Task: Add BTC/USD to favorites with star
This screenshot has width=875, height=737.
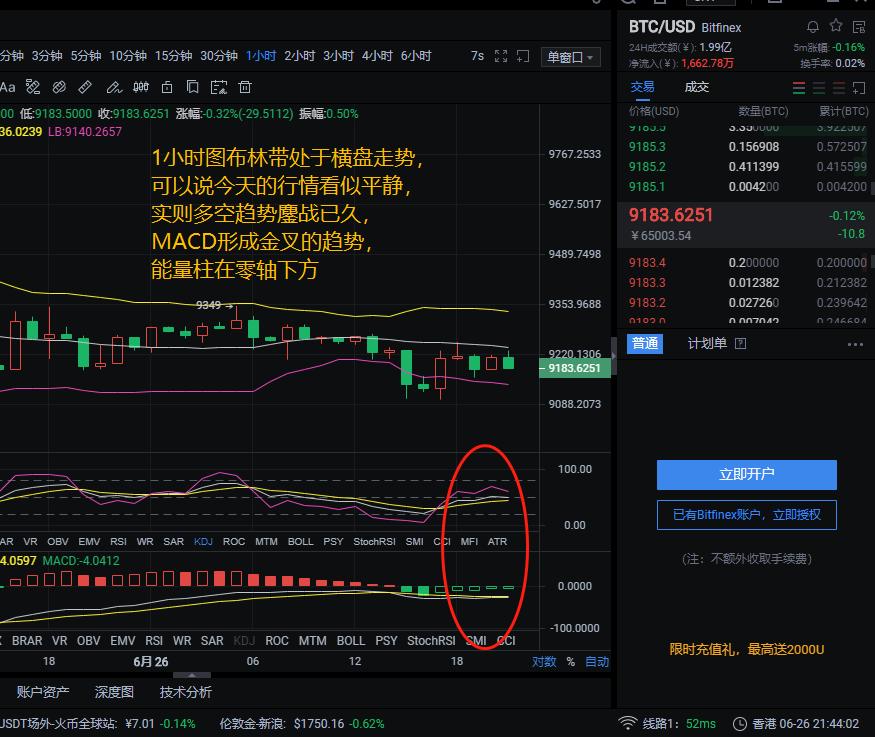Action: (x=836, y=26)
